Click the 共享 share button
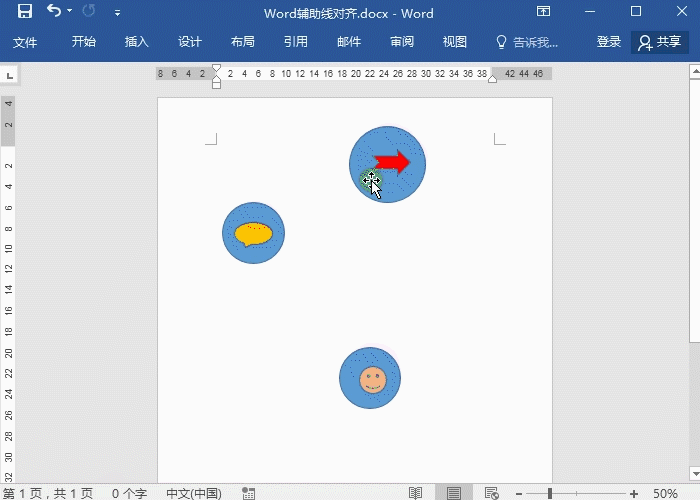Image resolution: width=700 pixels, height=500 pixels. pyautogui.click(x=659, y=42)
